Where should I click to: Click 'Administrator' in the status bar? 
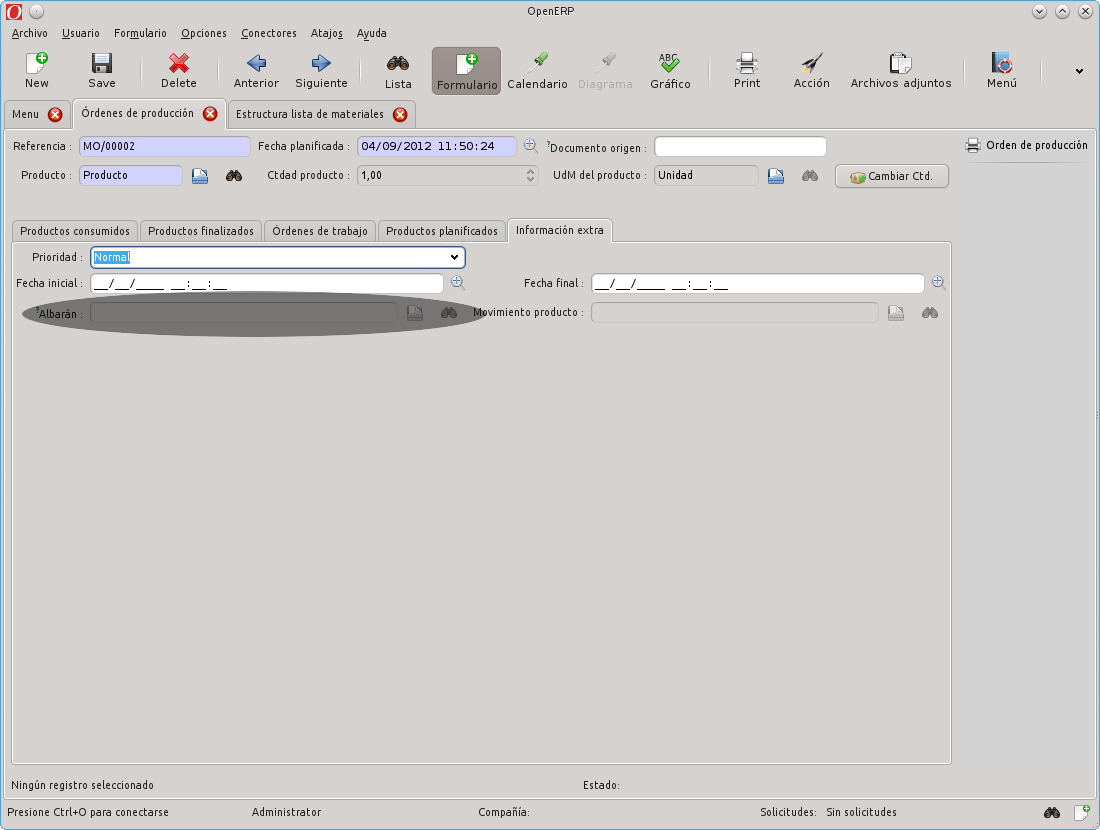(x=286, y=812)
